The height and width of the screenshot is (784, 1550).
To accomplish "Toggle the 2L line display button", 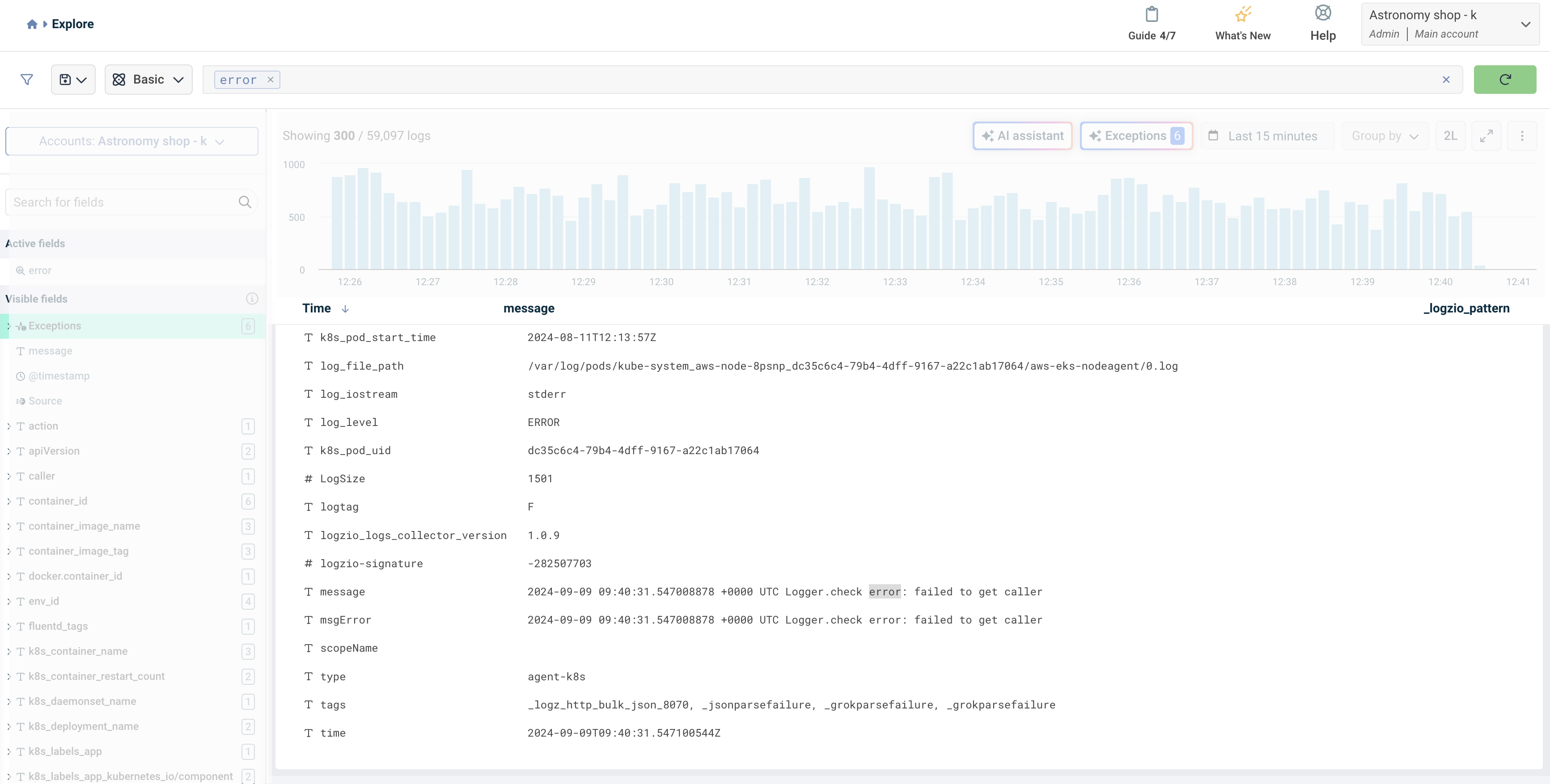I will pyautogui.click(x=1450, y=136).
